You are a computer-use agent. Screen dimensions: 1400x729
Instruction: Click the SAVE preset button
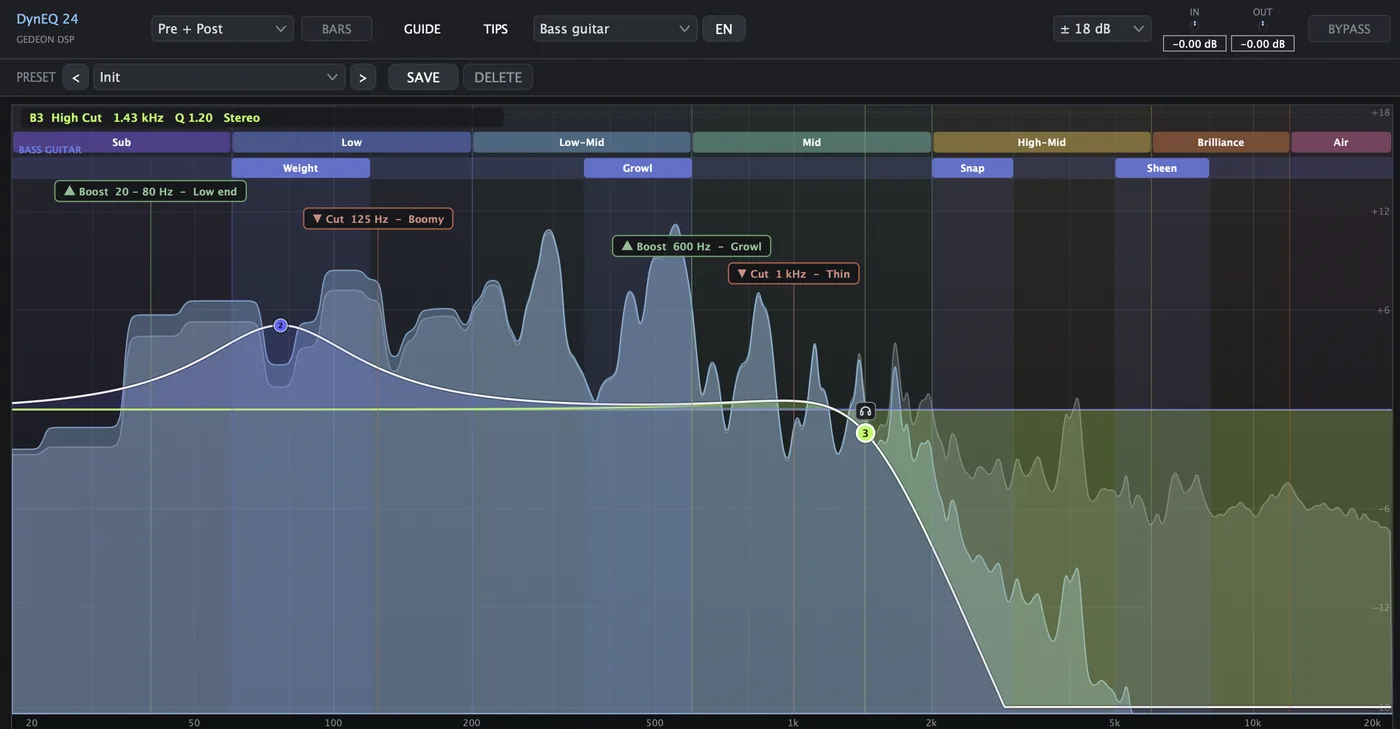[x=423, y=77]
